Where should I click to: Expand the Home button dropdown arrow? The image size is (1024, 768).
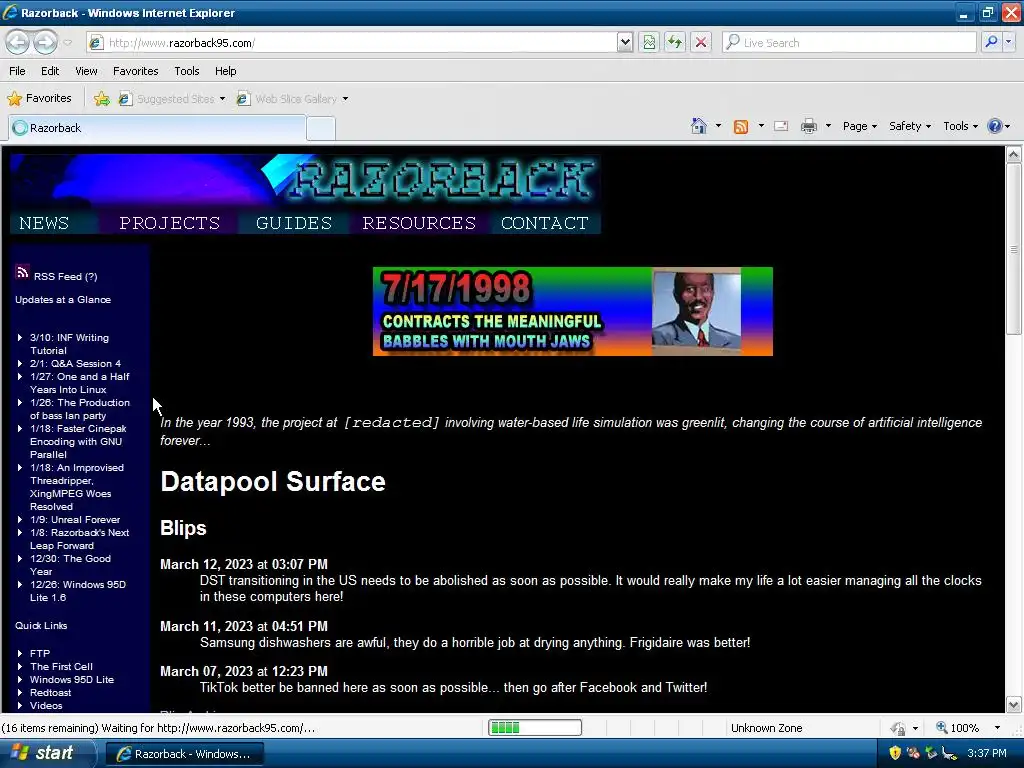pos(718,126)
